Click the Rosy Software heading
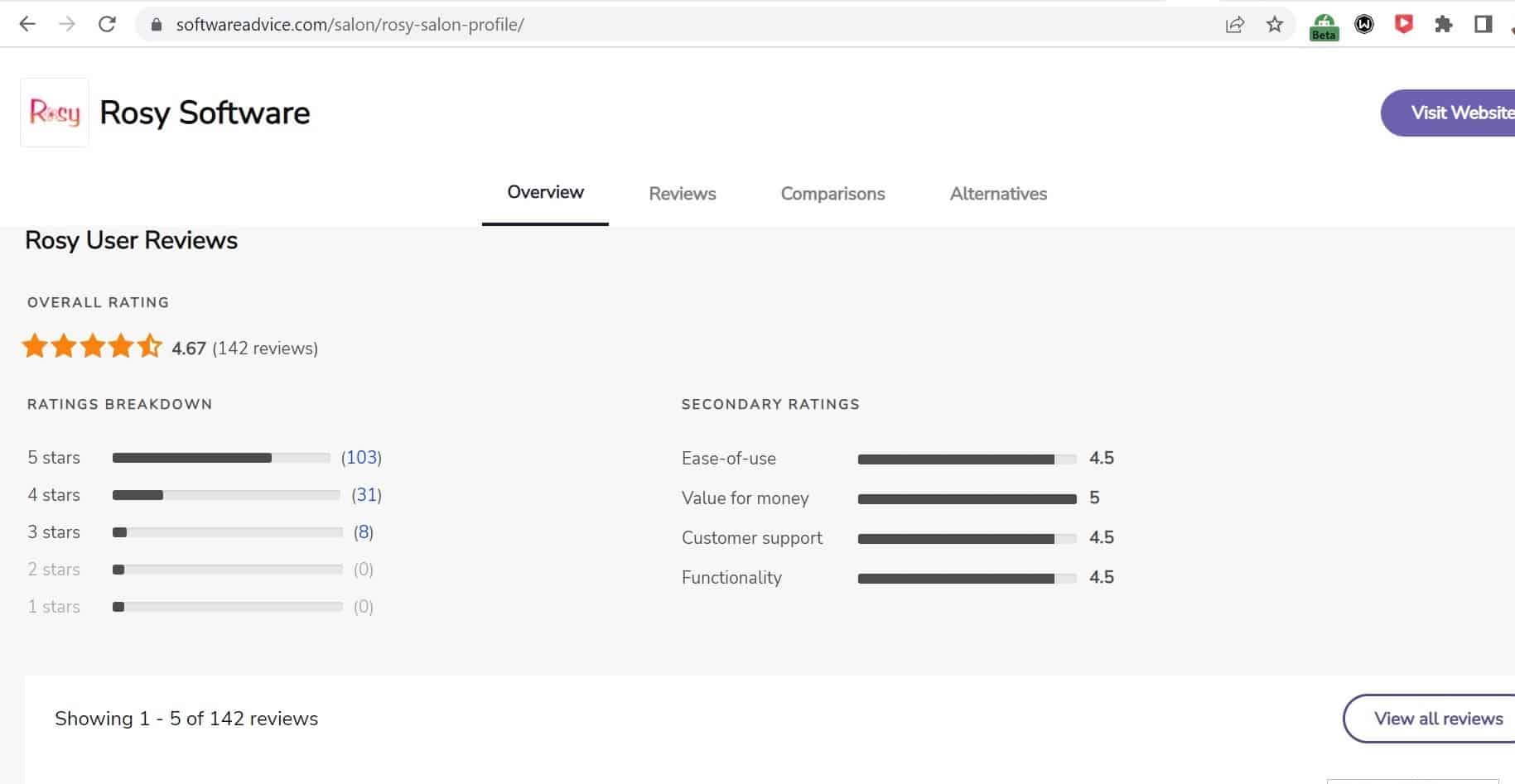This screenshot has height=784, width=1515. click(x=205, y=113)
